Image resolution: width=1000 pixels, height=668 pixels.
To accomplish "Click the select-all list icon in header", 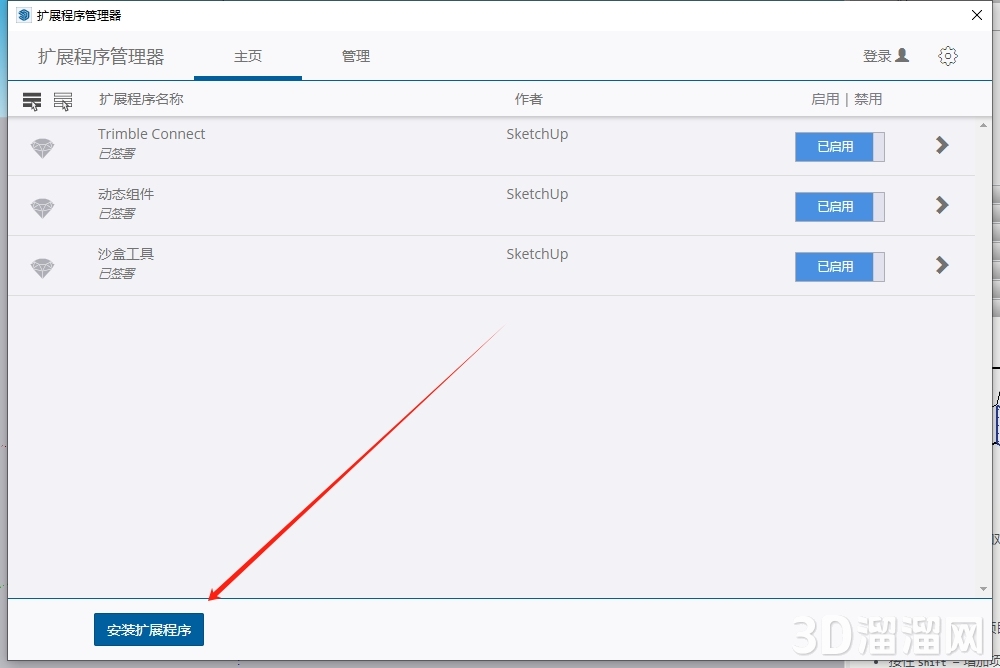I will (x=32, y=101).
